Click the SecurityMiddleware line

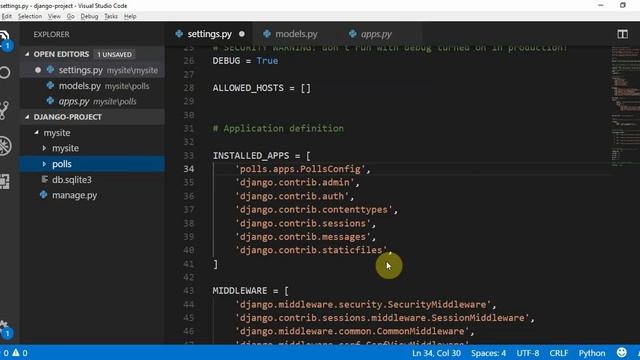tap(366, 304)
